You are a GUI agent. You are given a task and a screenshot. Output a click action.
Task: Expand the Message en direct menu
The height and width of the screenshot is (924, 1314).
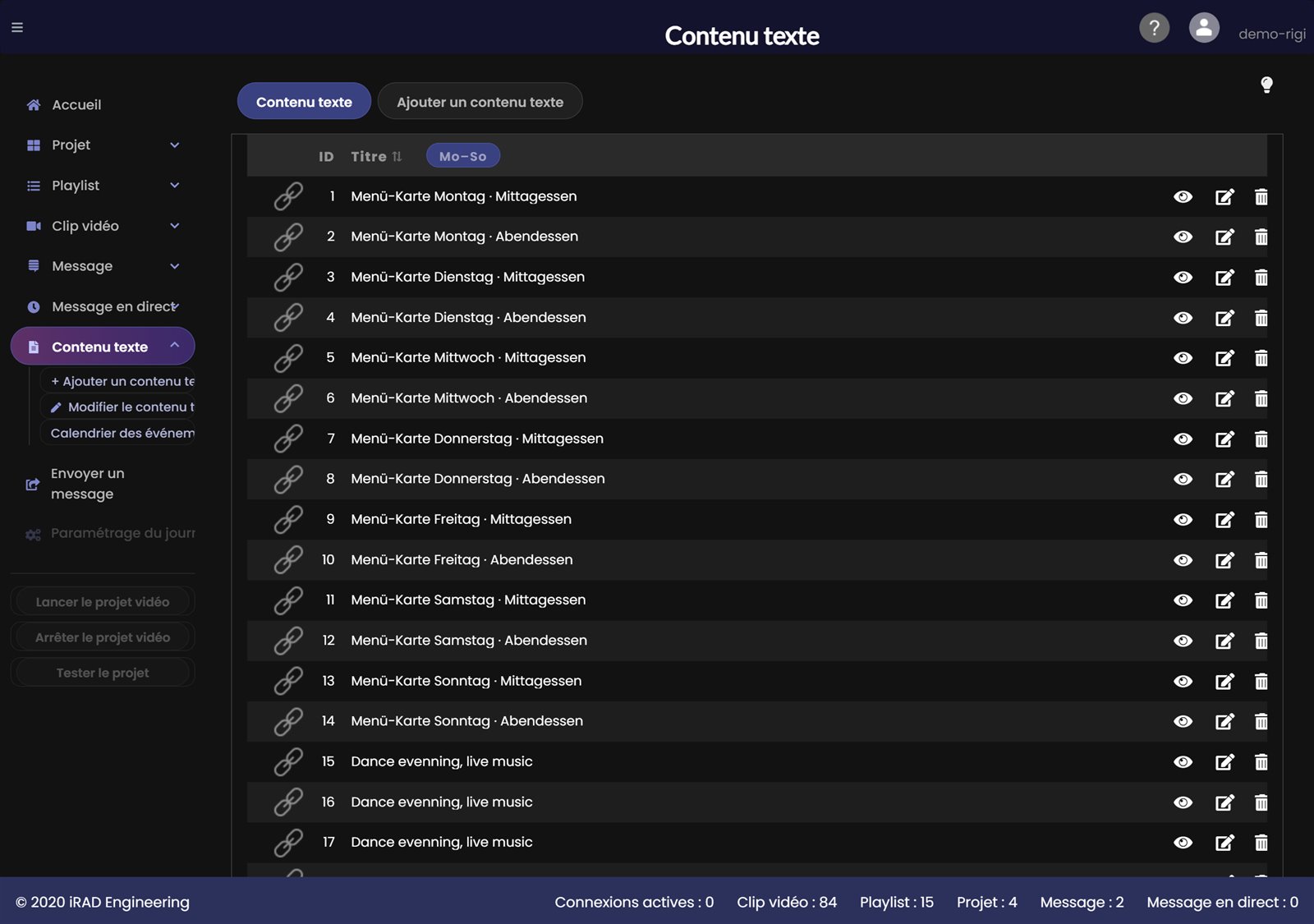point(103,306)
